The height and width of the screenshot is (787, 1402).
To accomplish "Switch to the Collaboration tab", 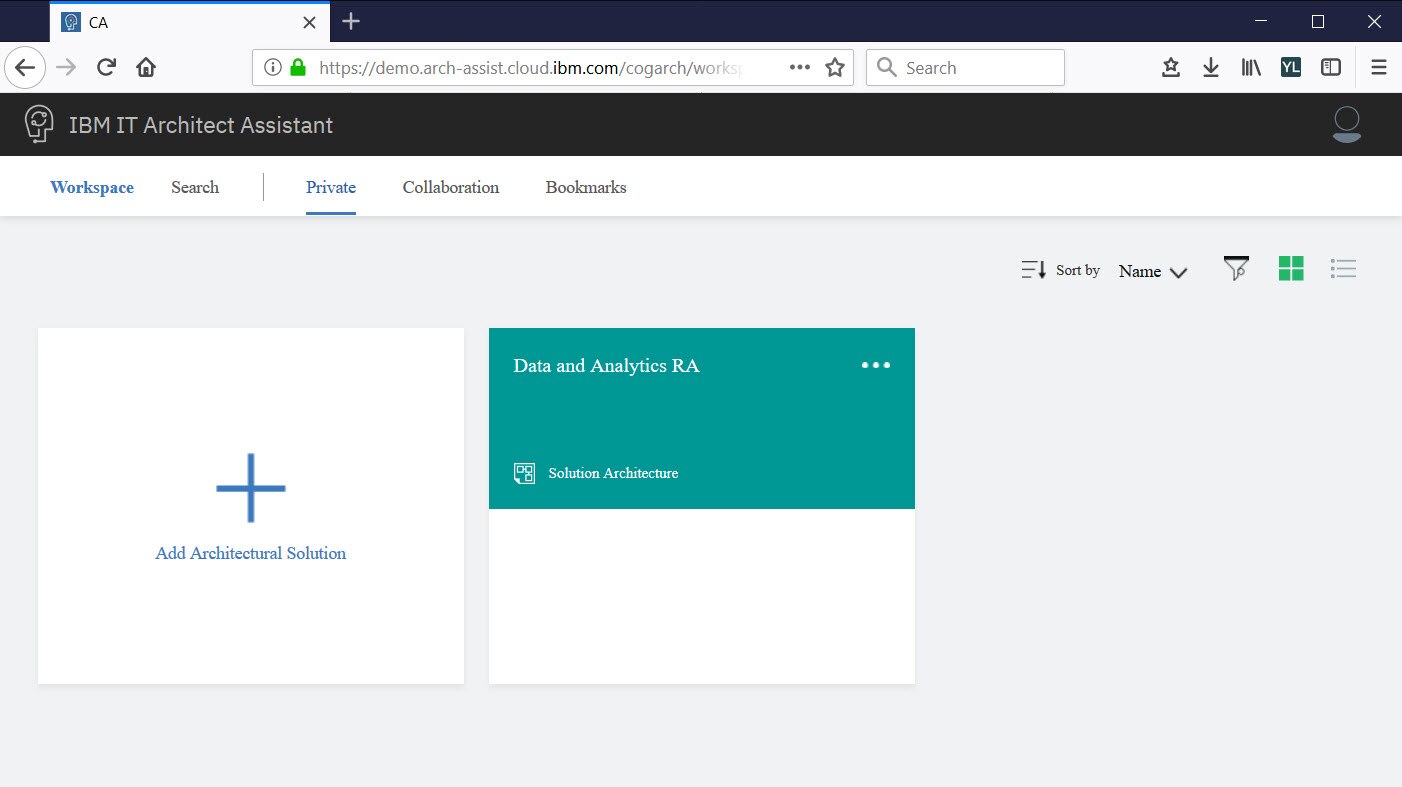I will (451, 187).
